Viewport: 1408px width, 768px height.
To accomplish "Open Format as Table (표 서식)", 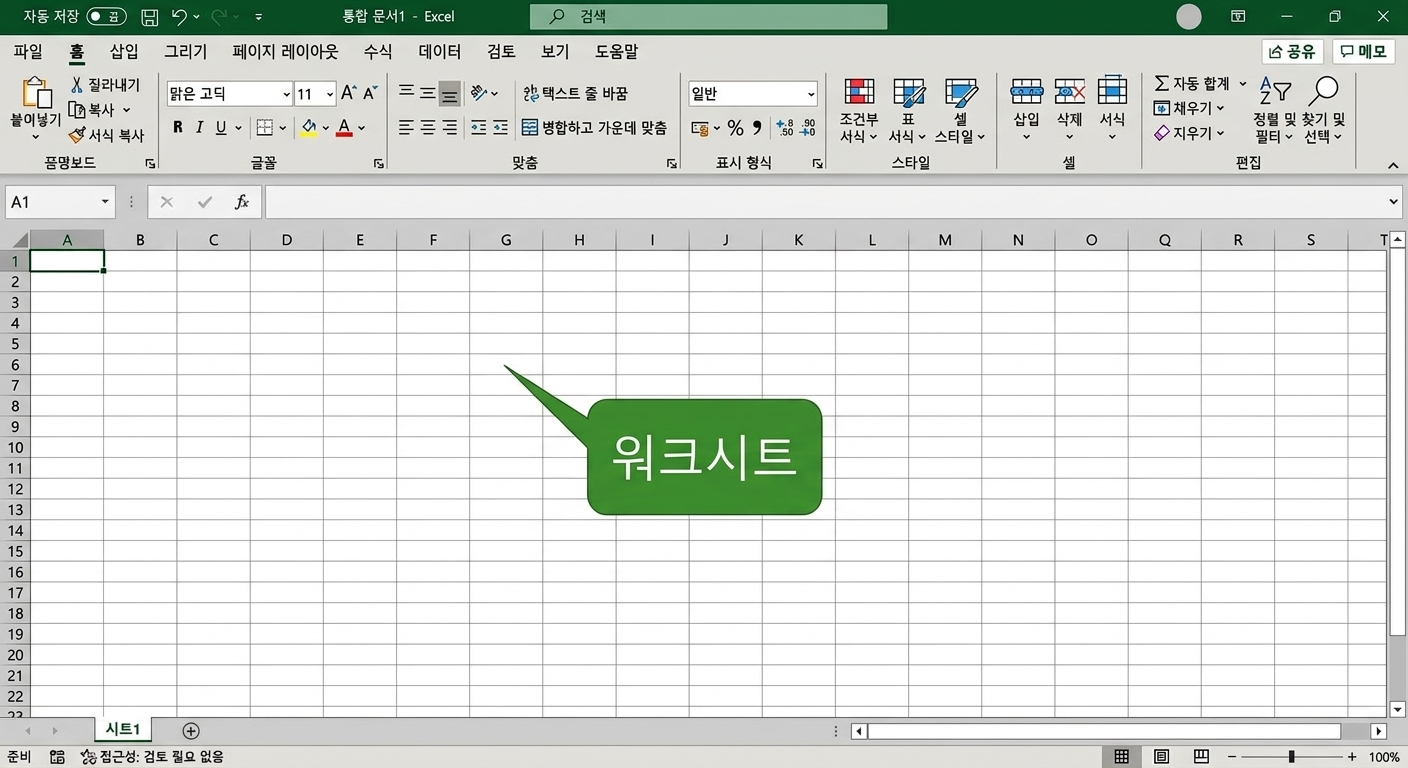I will coord(908,110).
